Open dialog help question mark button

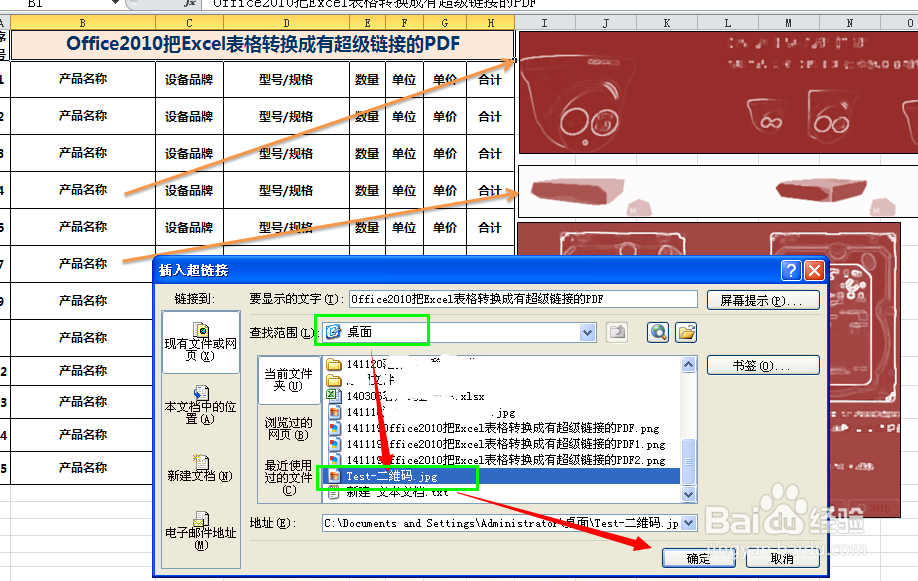[791, 270]
